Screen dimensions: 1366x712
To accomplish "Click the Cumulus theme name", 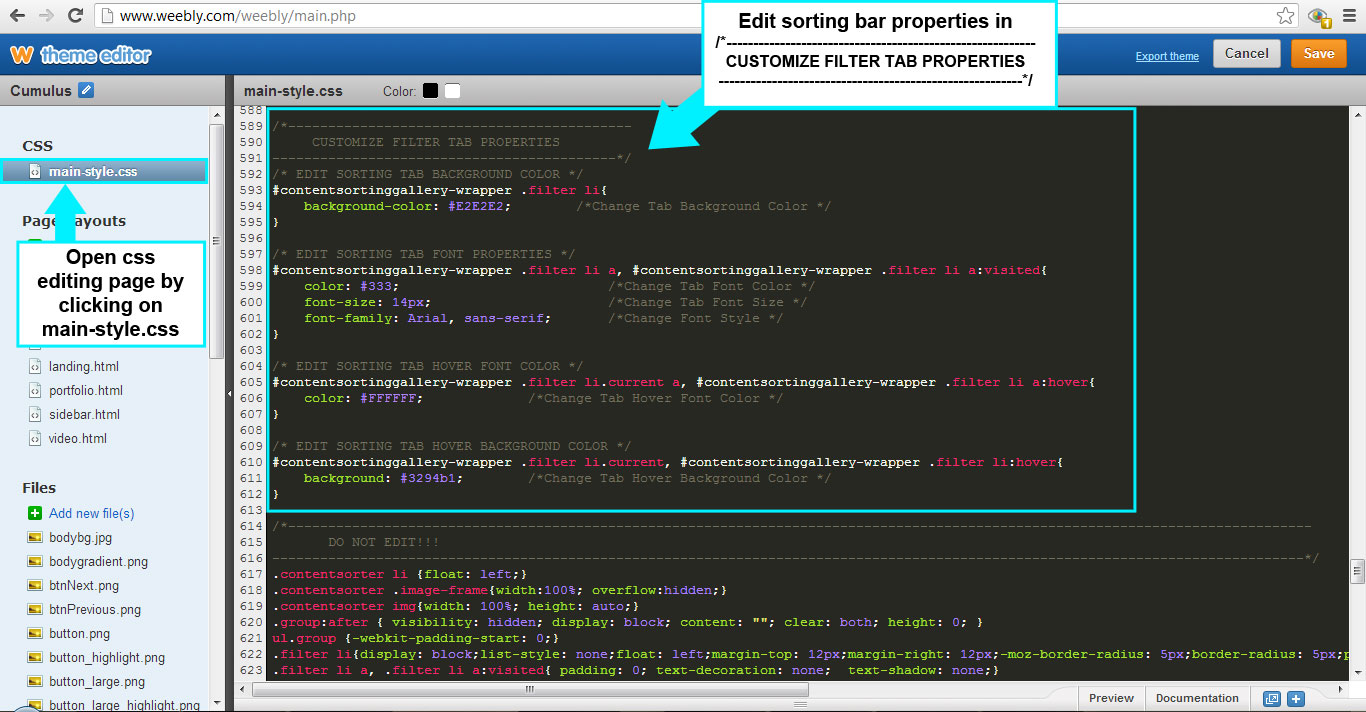I will tap(41, 90).
